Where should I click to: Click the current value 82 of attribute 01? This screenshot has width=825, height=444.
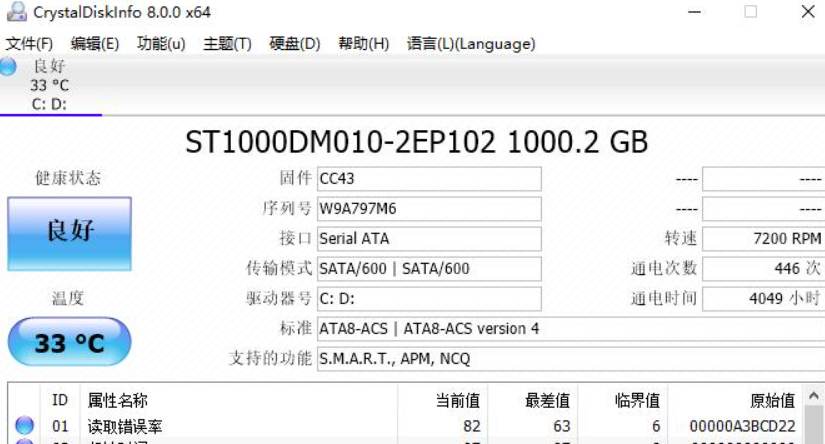tap(471, 426)
